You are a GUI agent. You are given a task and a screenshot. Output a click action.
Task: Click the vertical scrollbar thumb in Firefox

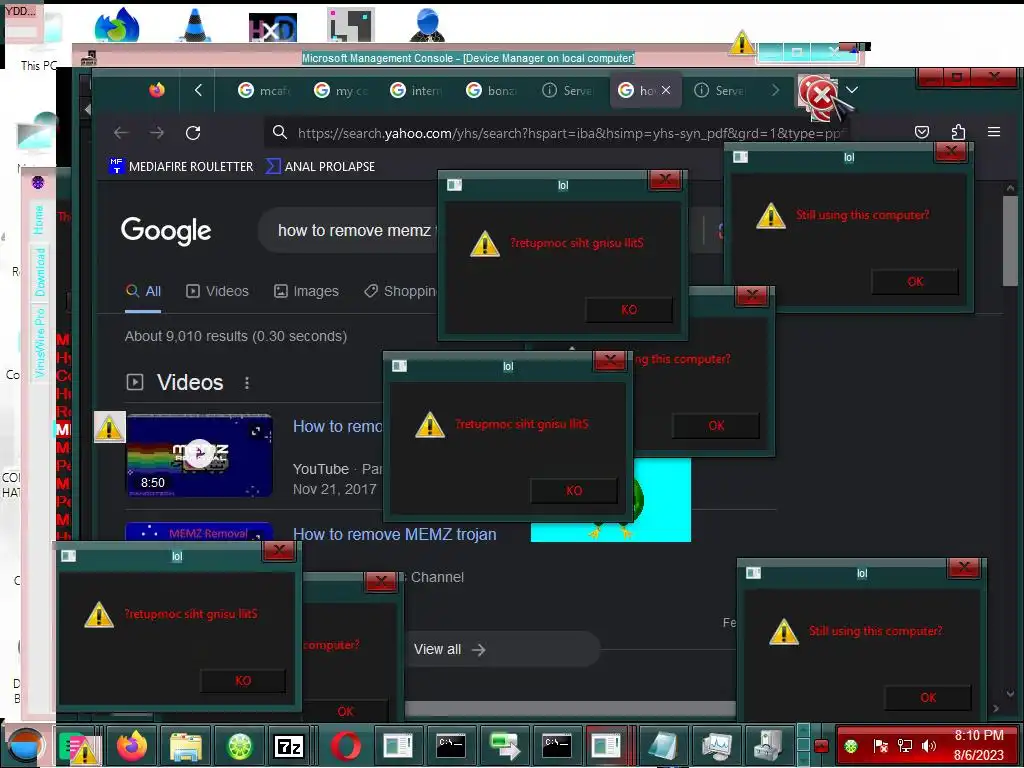click(x=1010, y=240)
